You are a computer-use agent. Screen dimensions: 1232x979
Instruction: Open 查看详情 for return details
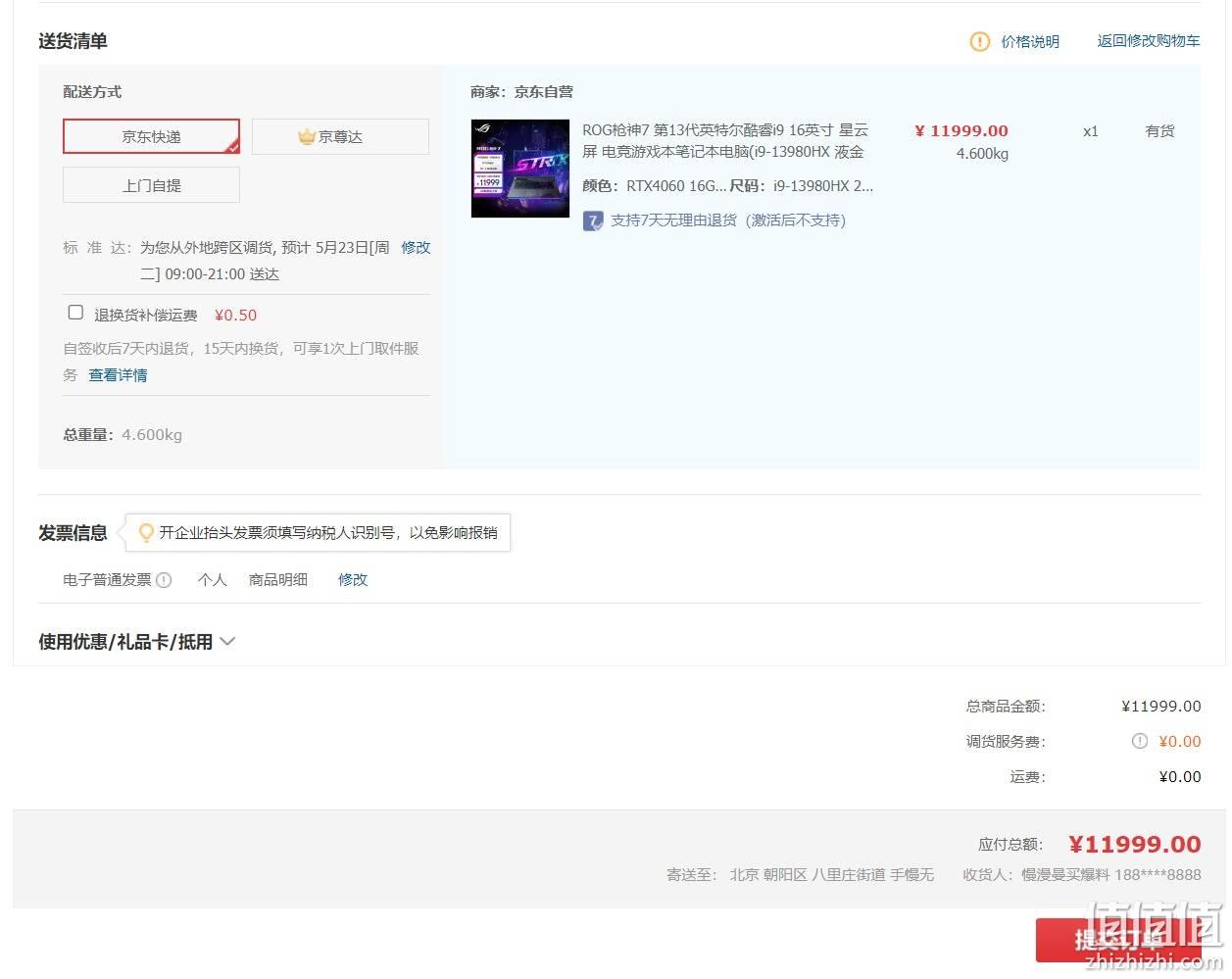coord(118,375)
